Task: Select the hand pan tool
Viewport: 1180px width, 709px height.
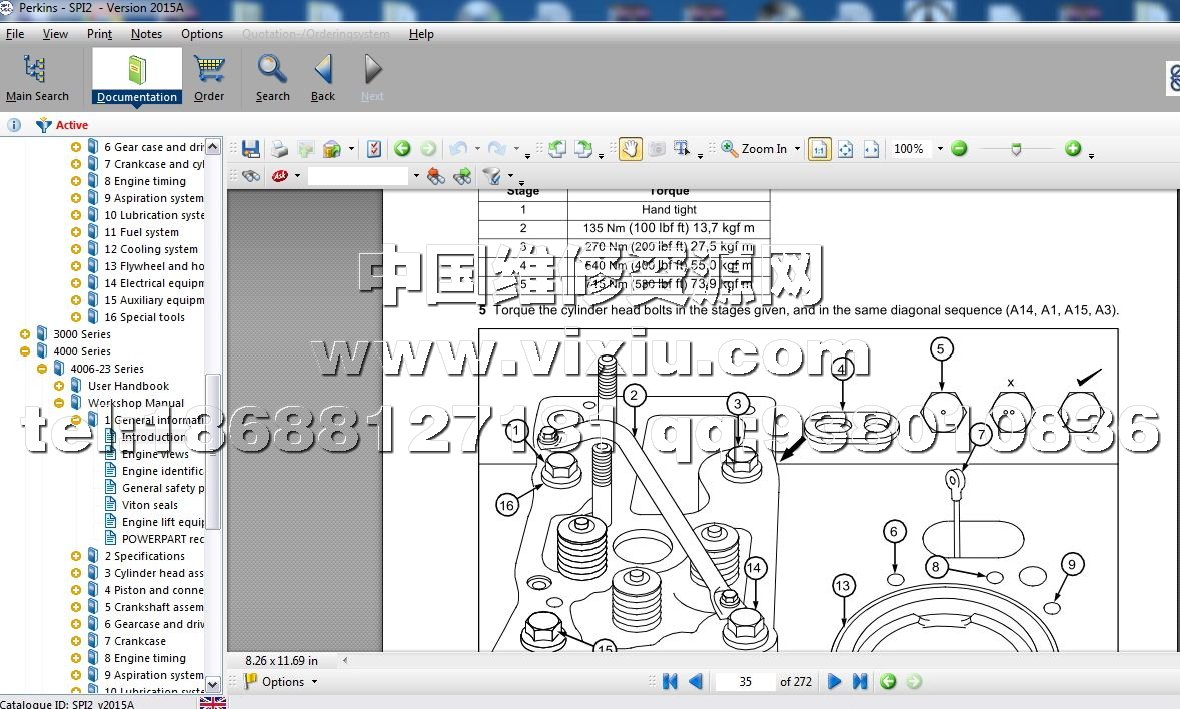Action: tap(630, 149)
